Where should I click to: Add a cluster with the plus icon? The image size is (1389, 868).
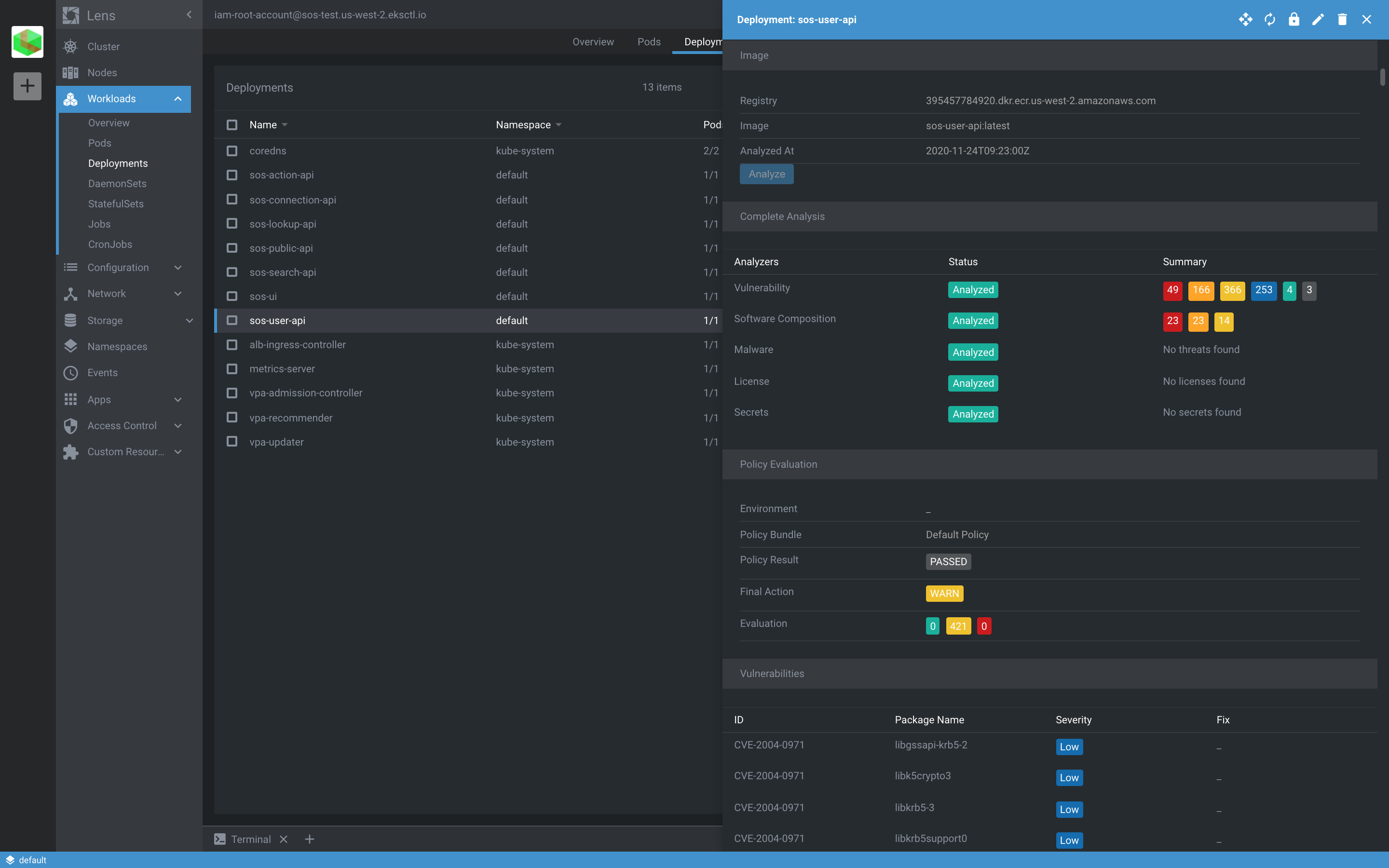27,86
